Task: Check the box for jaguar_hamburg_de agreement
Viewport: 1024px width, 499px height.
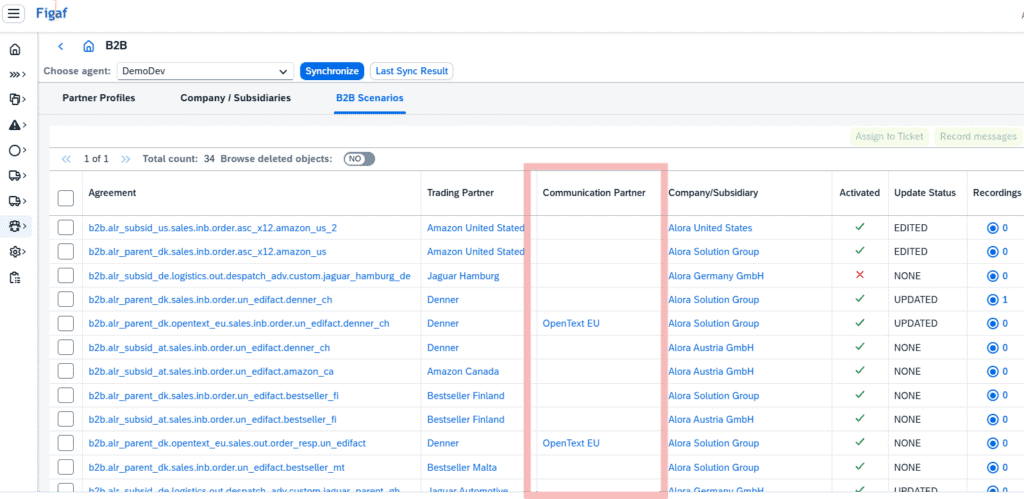Action: (65, 276)
